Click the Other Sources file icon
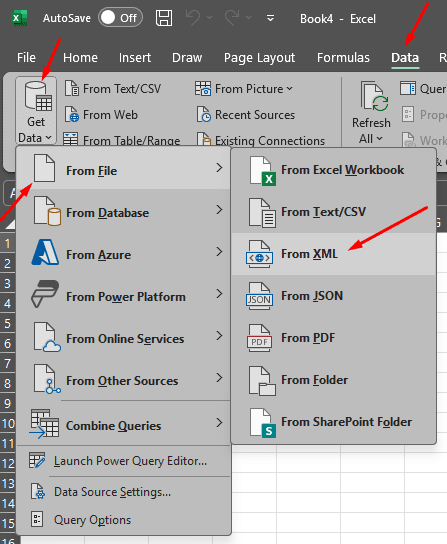The height and width of the screenshot is (544, 447). tap(47, 379)
